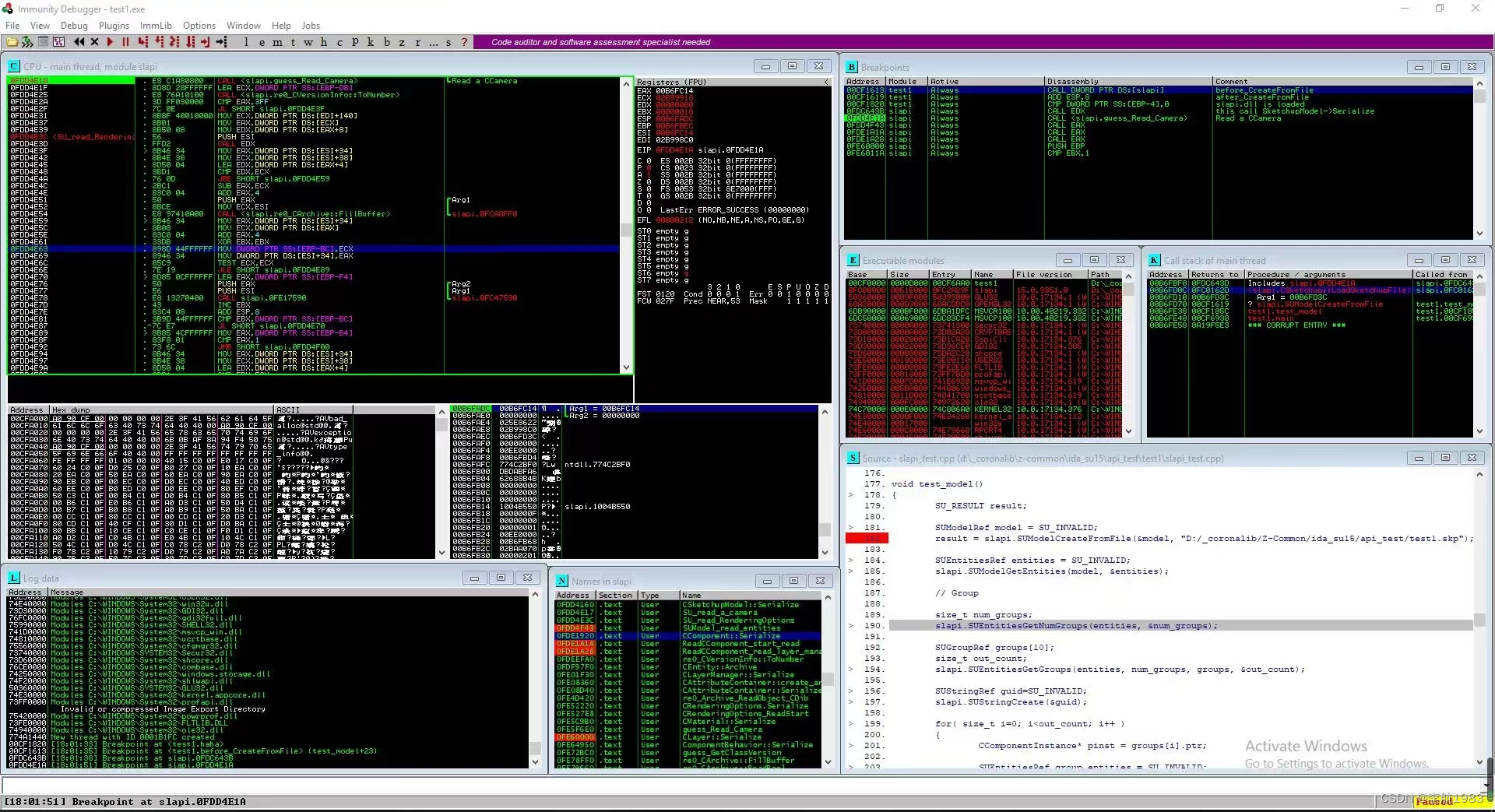Show Memory map via 'm' toolbar letter
This screenshot has height=812, width=1495.
click(277, 42)
